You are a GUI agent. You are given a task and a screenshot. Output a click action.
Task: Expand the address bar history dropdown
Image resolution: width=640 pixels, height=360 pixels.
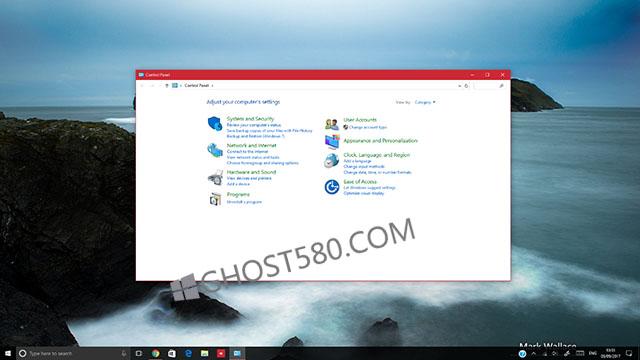(x=459, y=86)
